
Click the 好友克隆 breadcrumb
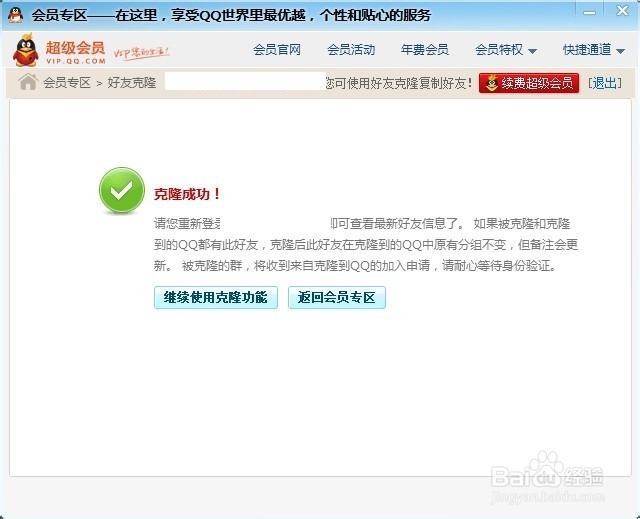(x=132, y=83)
